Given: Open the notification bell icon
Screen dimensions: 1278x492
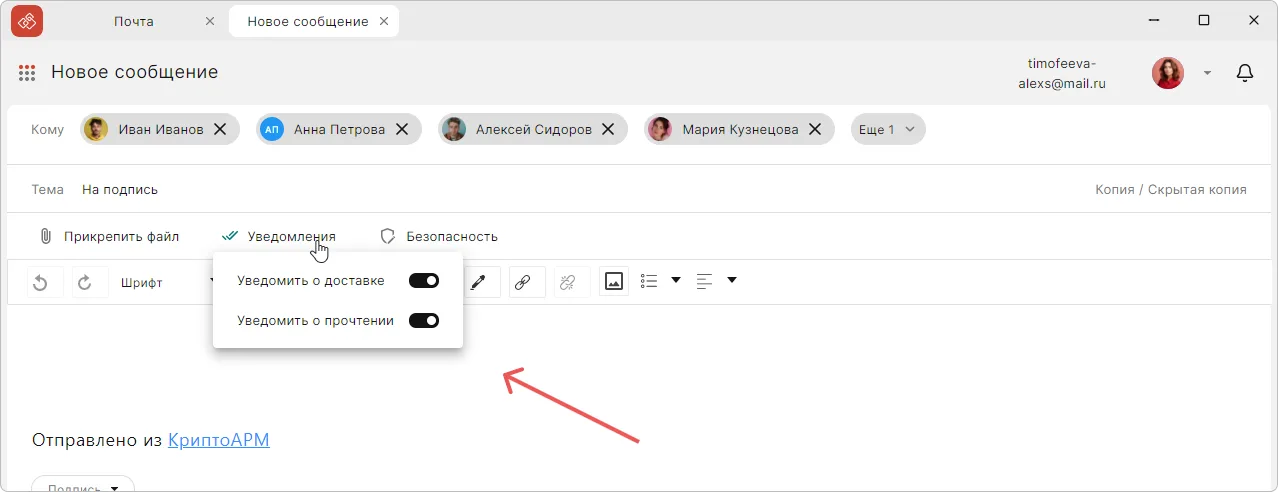Looking at the screenshot, I should coord(1245,73).
